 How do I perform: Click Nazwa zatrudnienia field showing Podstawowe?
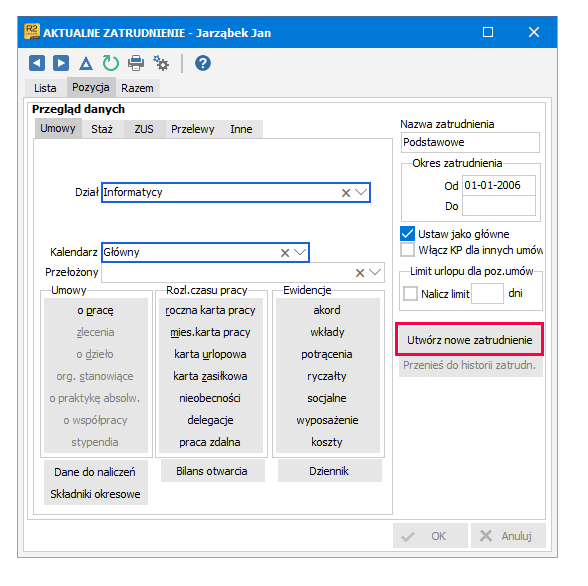click(470, 142)
